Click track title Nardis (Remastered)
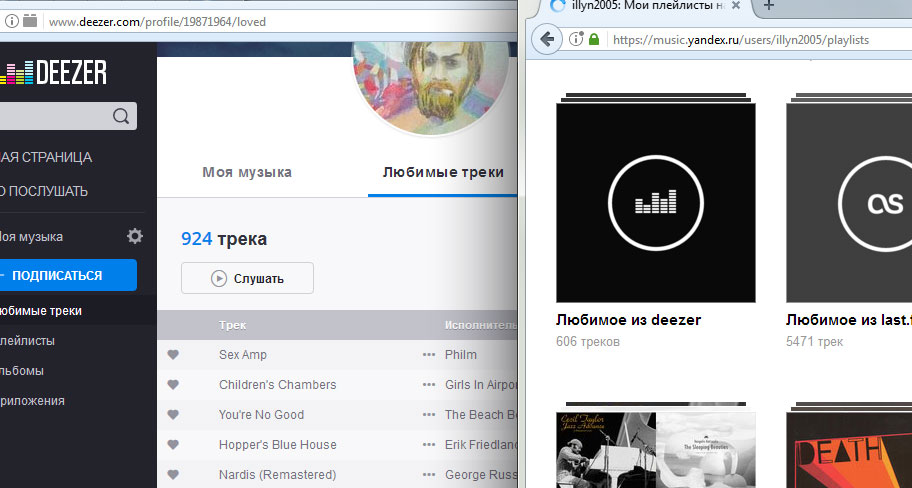The height and width of the screenshot is (488, 912). (x=277, y=475)
